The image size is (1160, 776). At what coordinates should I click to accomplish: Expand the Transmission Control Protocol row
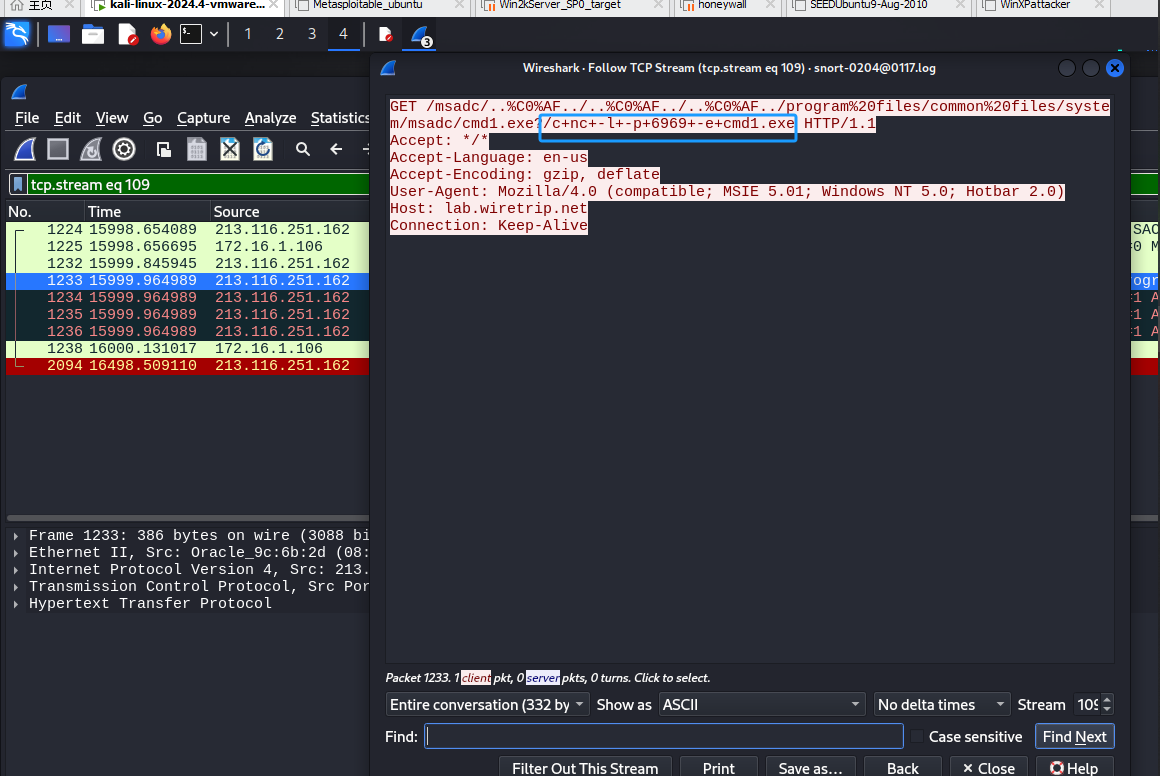16,587
